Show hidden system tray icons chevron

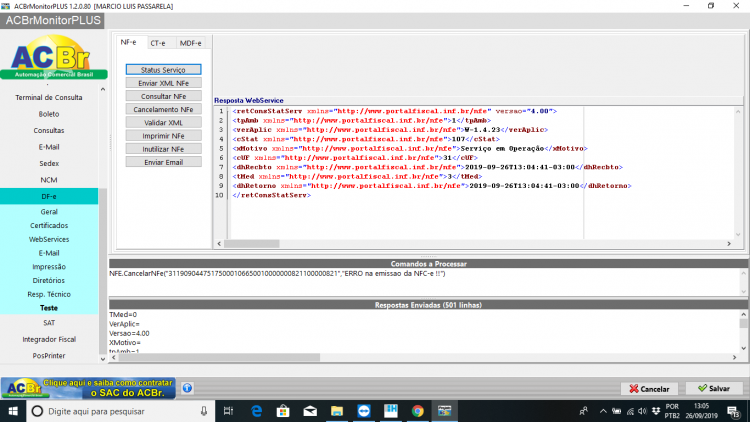(603, 411)
